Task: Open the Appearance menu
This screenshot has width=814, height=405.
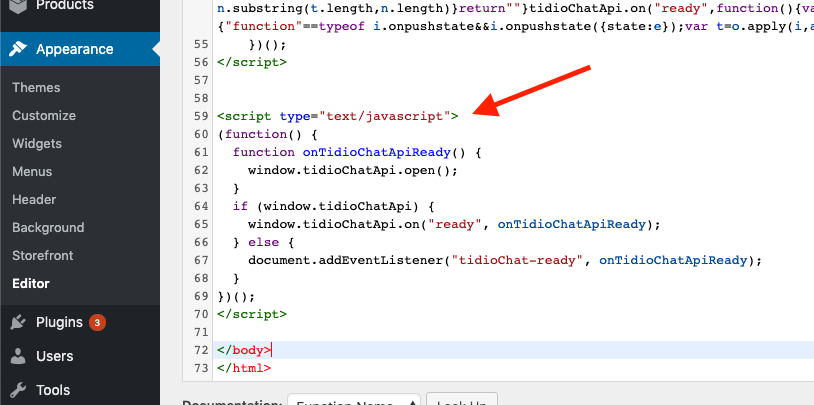Action: pyautogui.click(x=79, y=49)
